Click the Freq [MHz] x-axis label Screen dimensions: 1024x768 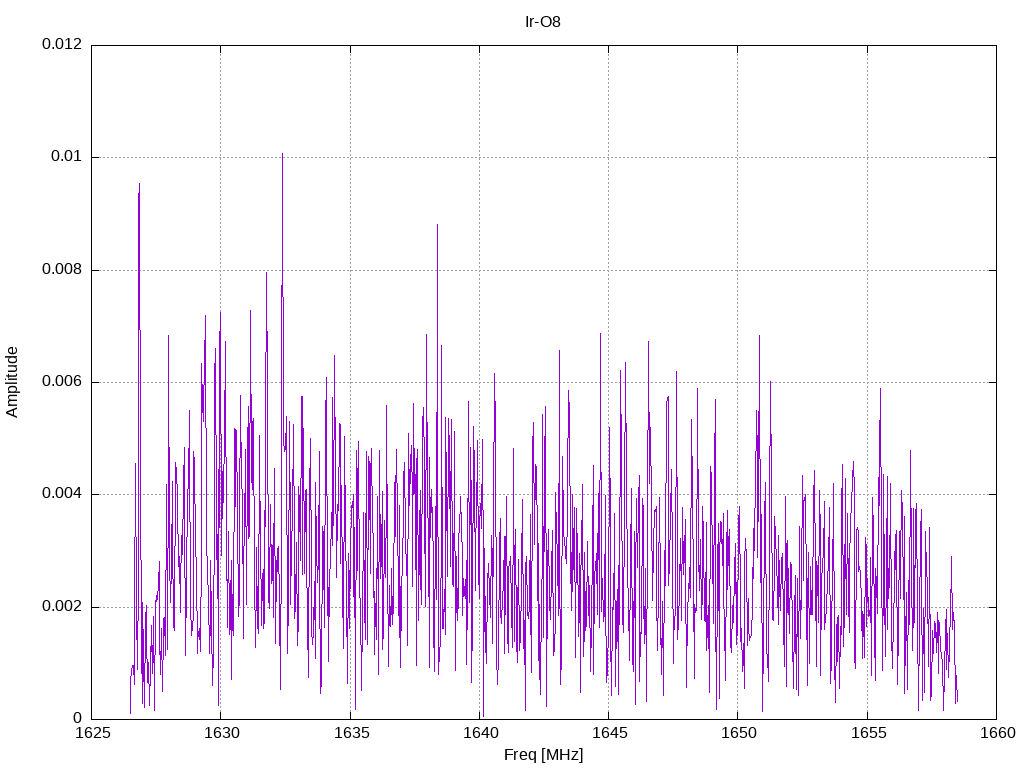543,755
